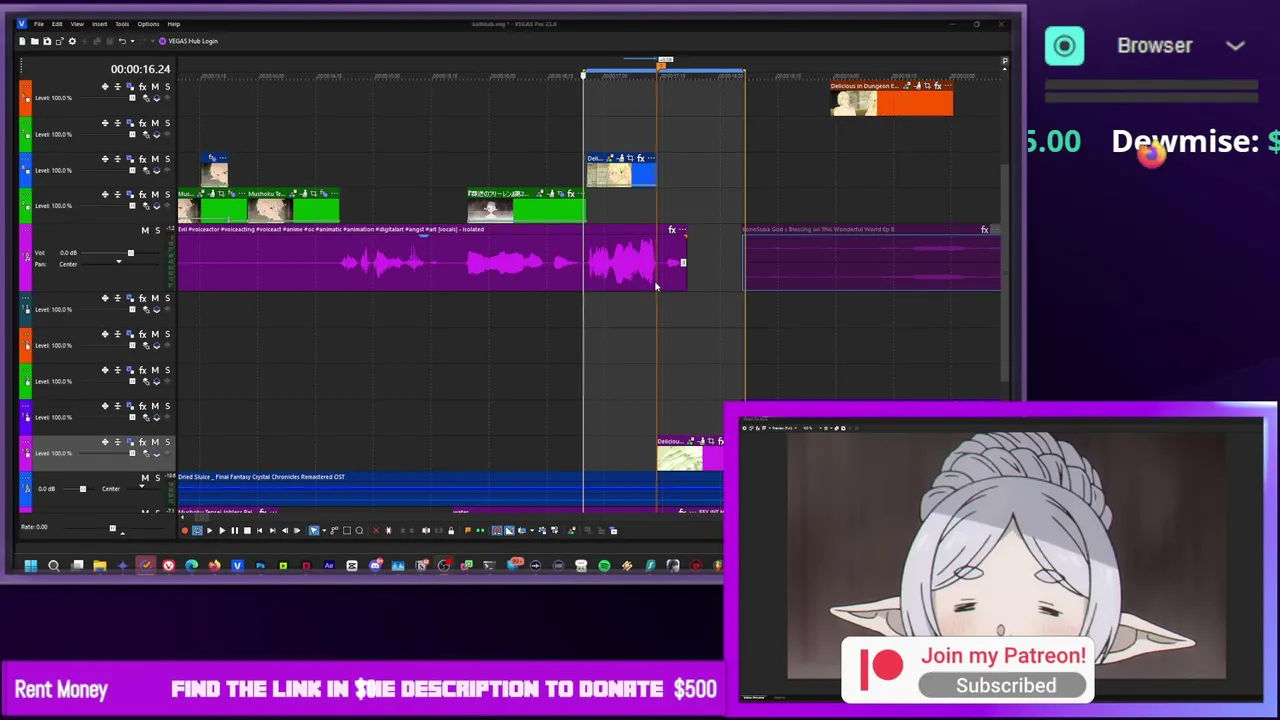The width and height of the screenshot is (1280, 720).
Task: Expand the Browser source dropdown chevron
Action: (1235, 46)
